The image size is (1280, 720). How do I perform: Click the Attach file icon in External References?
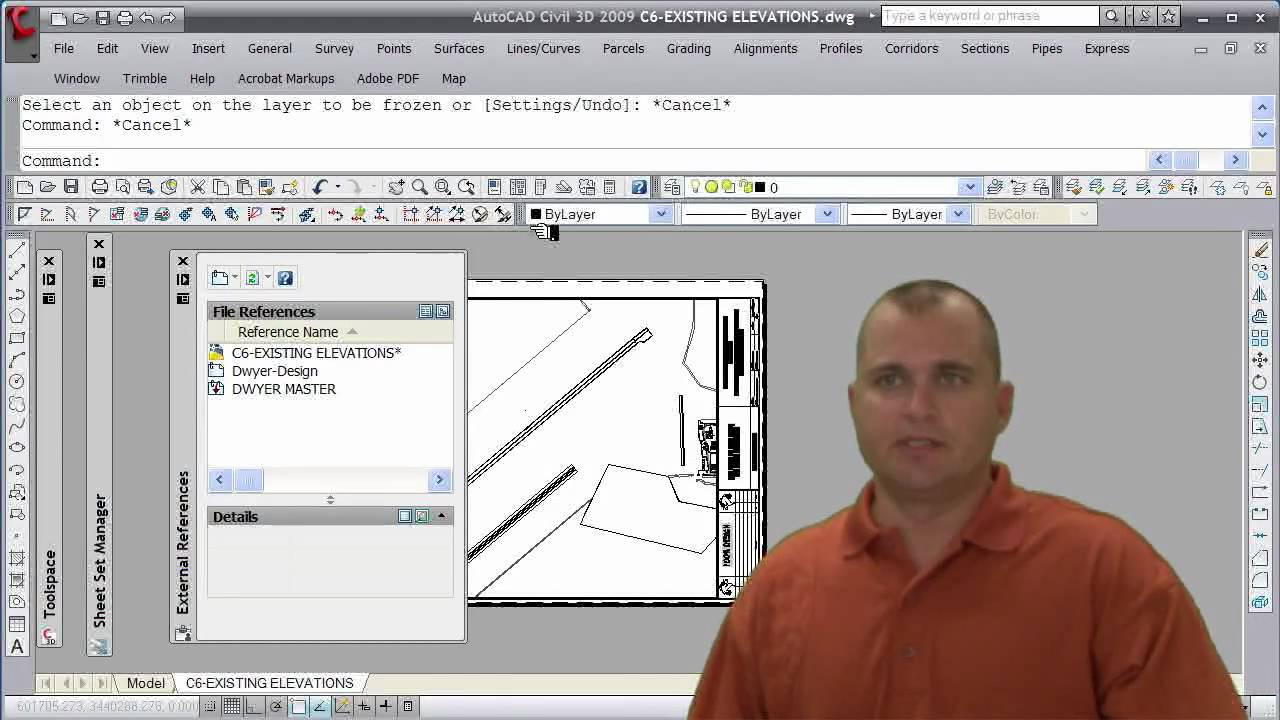coord(220,278)
